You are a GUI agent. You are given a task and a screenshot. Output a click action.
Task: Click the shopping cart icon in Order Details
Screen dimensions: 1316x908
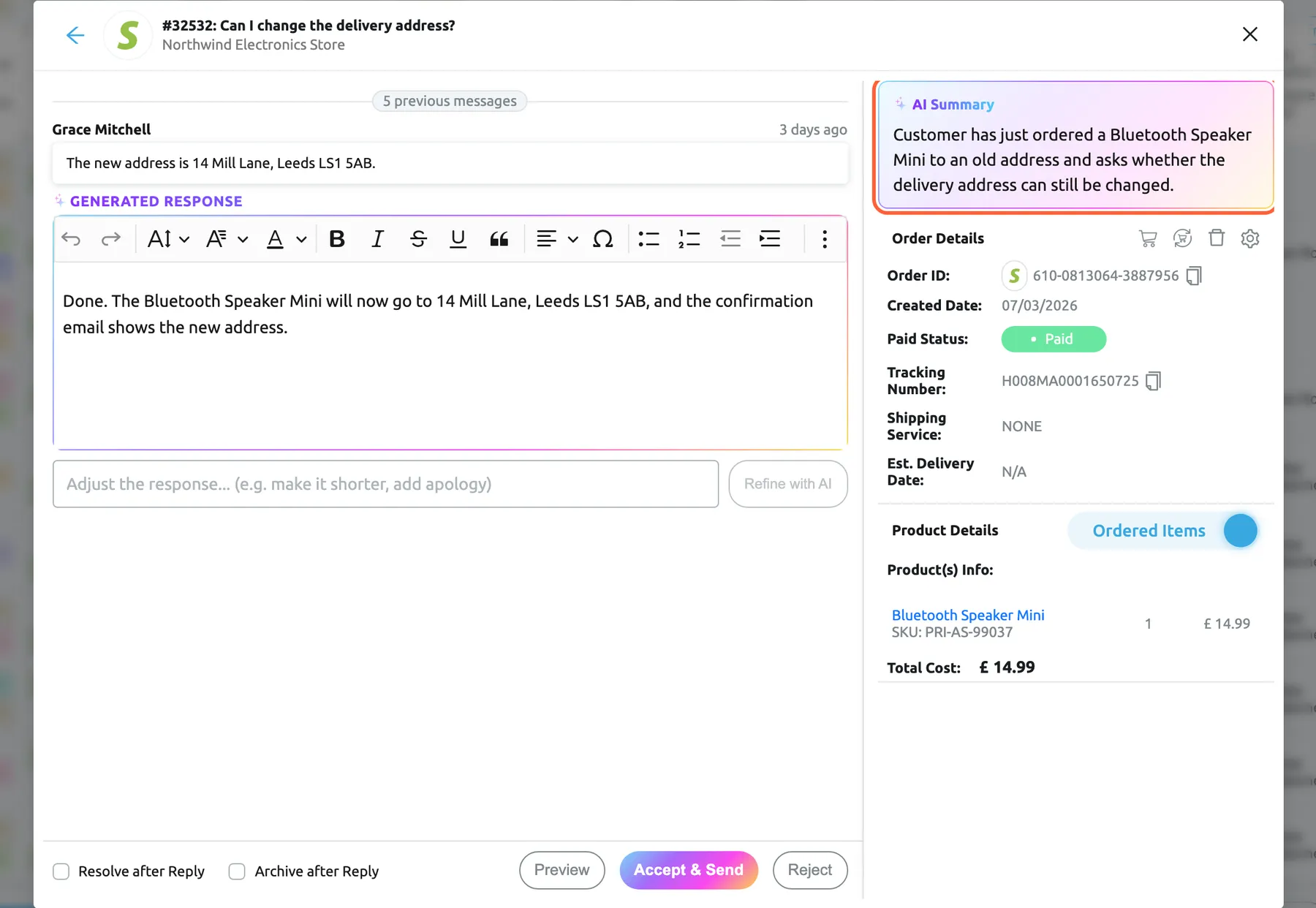[1148, 238]
